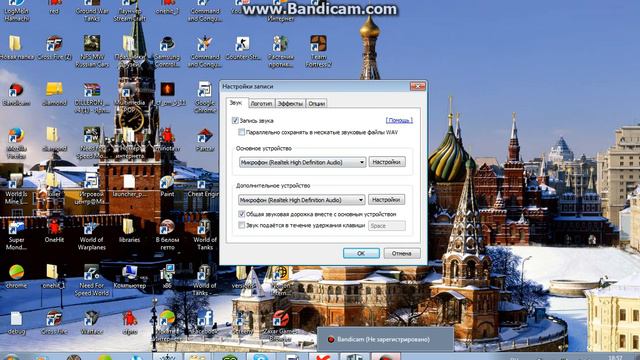The width and height of the screenshot is (640, 360).
Task: Open the Mozilla Firefox desktop icon
Action: pyautogui.click(x=16, y=143)
